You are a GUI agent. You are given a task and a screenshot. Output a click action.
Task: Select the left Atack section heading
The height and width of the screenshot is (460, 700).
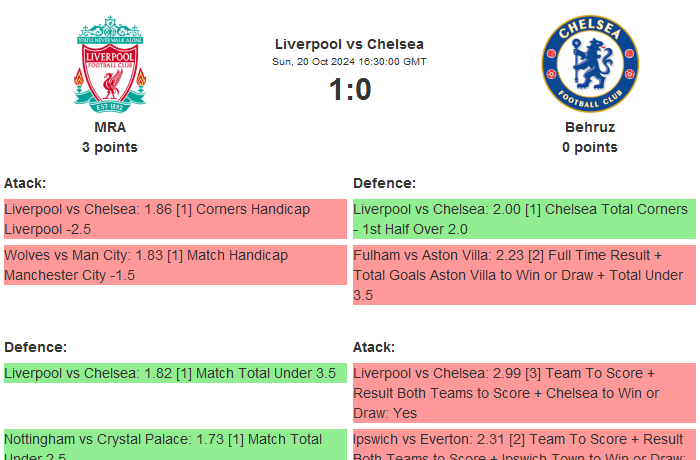25,183
